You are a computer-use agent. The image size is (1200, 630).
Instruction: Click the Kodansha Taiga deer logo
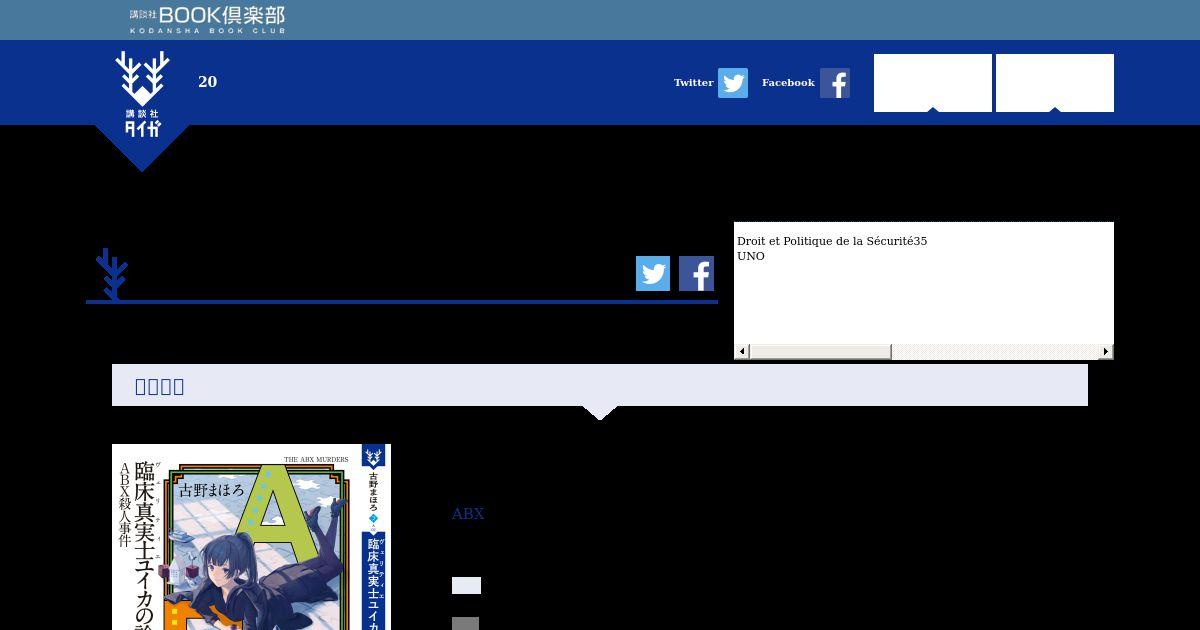pyautogui.click(x=142, y=105)
